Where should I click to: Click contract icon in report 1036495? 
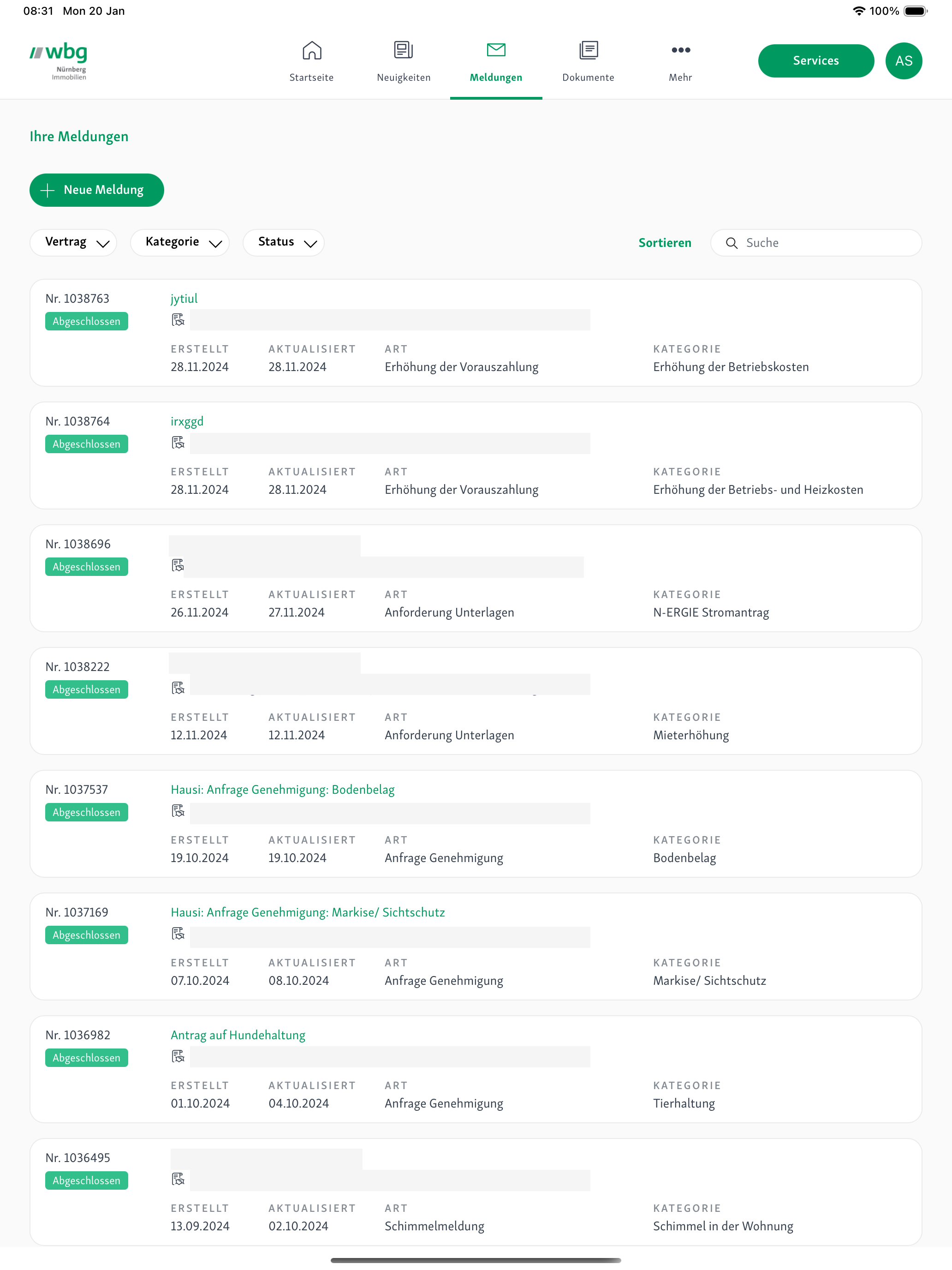click(x=178, y=1180)
